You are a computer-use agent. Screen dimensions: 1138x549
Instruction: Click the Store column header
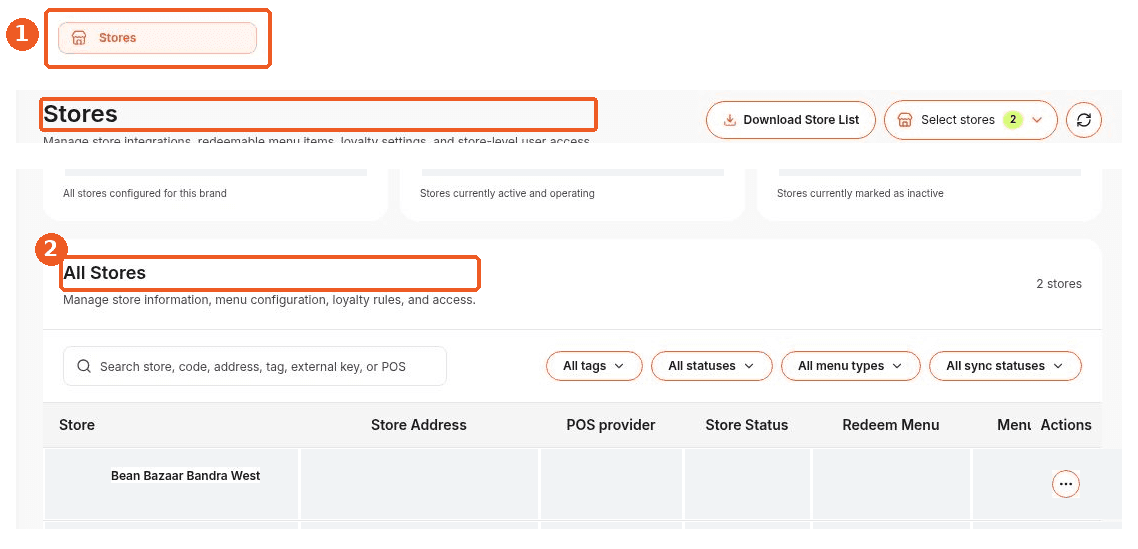pos(77,425)
